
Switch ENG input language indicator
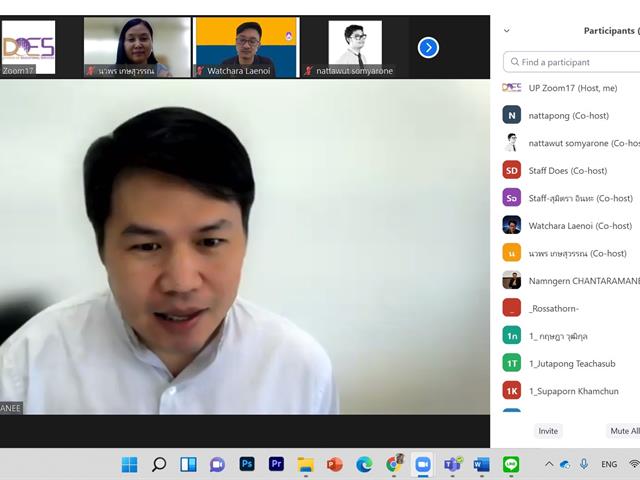click(x=609, y=464)
